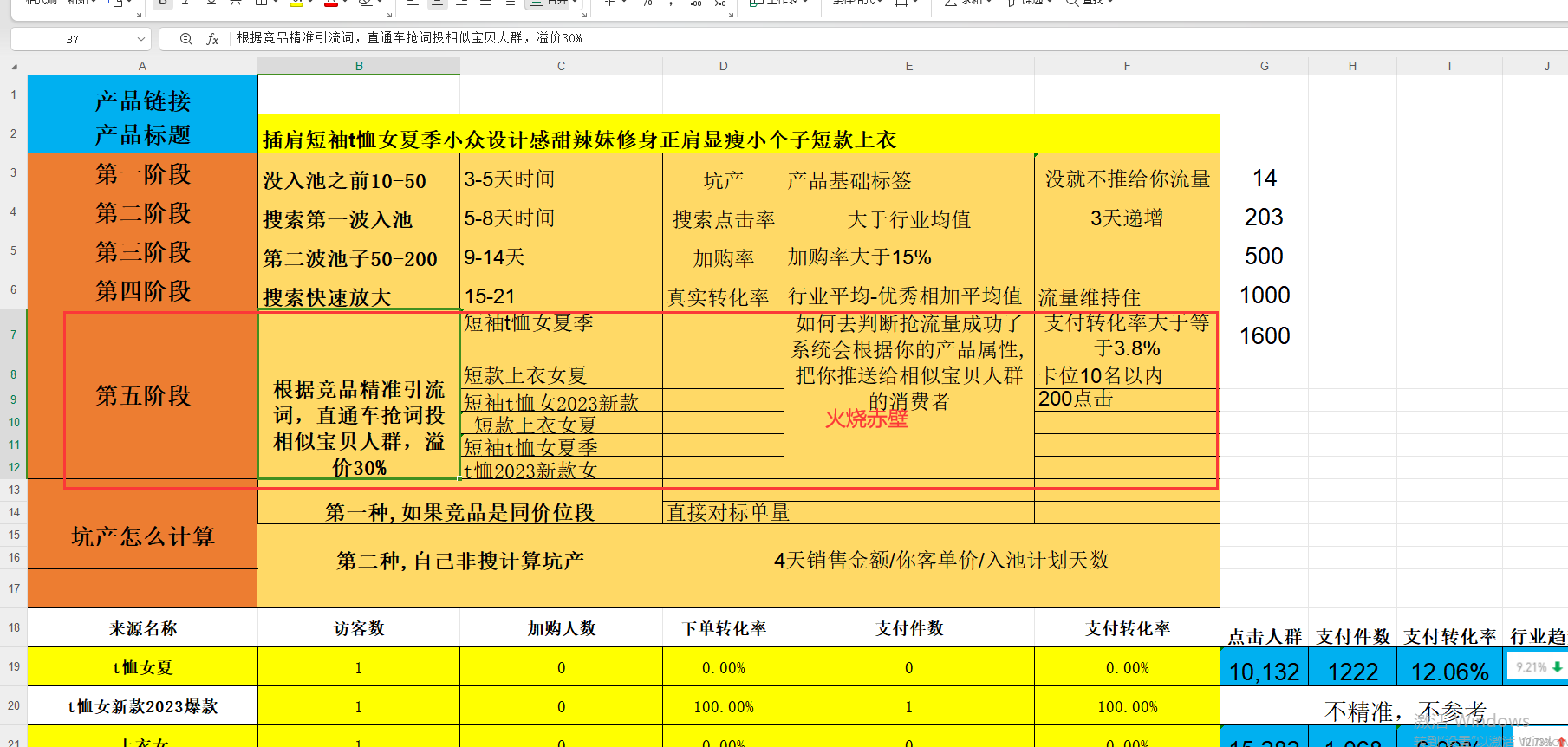Click the fill handle of selected cell B7
1568x747 pixels.
[459, 478]
